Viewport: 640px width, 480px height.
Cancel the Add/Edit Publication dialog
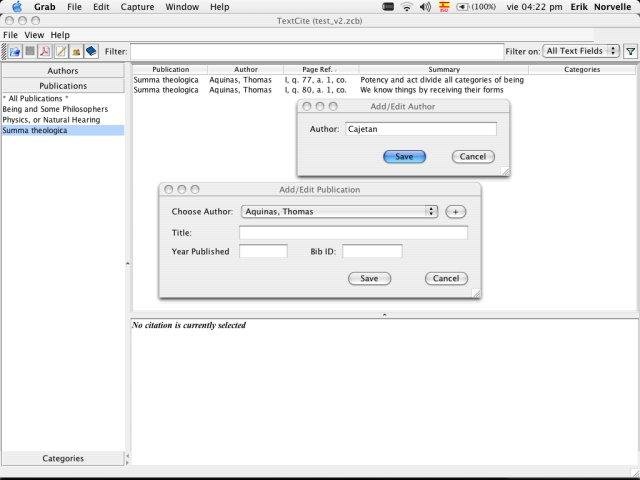coord(446,278)
